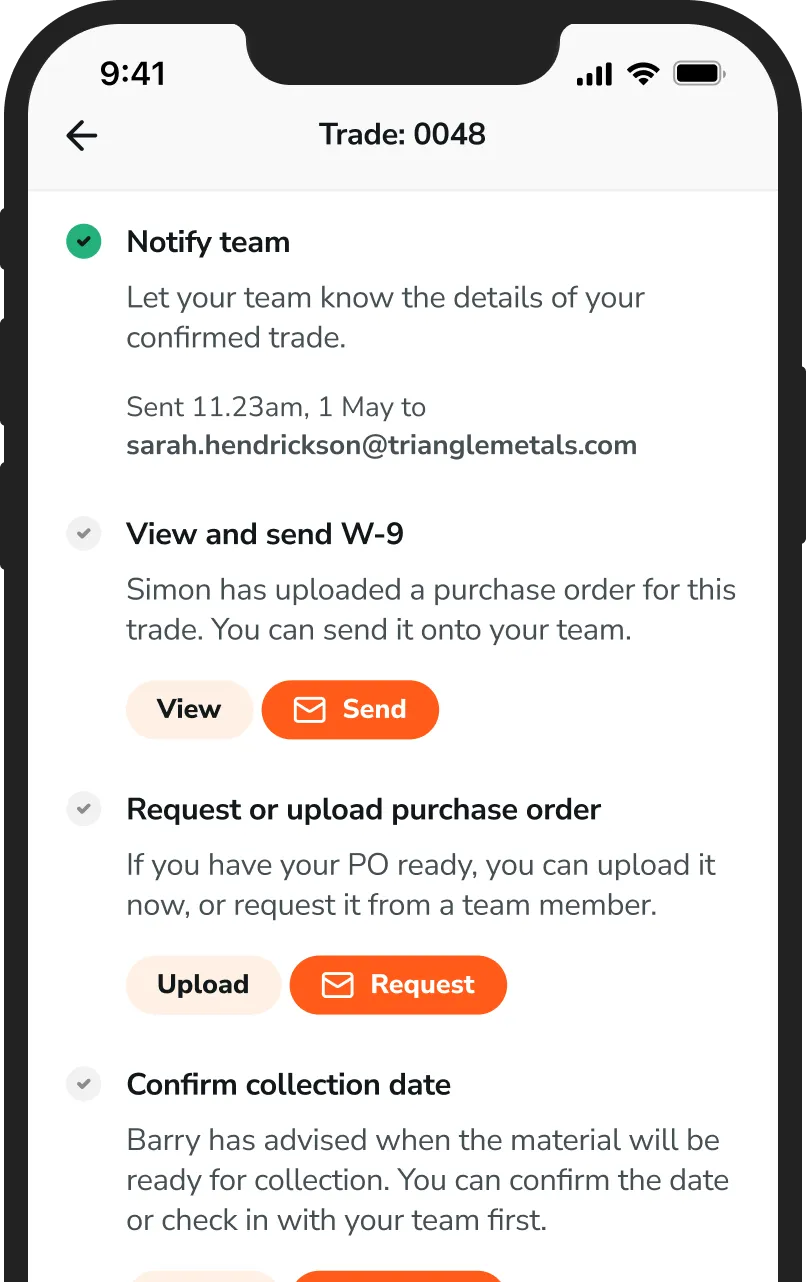
Task: Request purchase order from team member
Action: coord(398,985)
